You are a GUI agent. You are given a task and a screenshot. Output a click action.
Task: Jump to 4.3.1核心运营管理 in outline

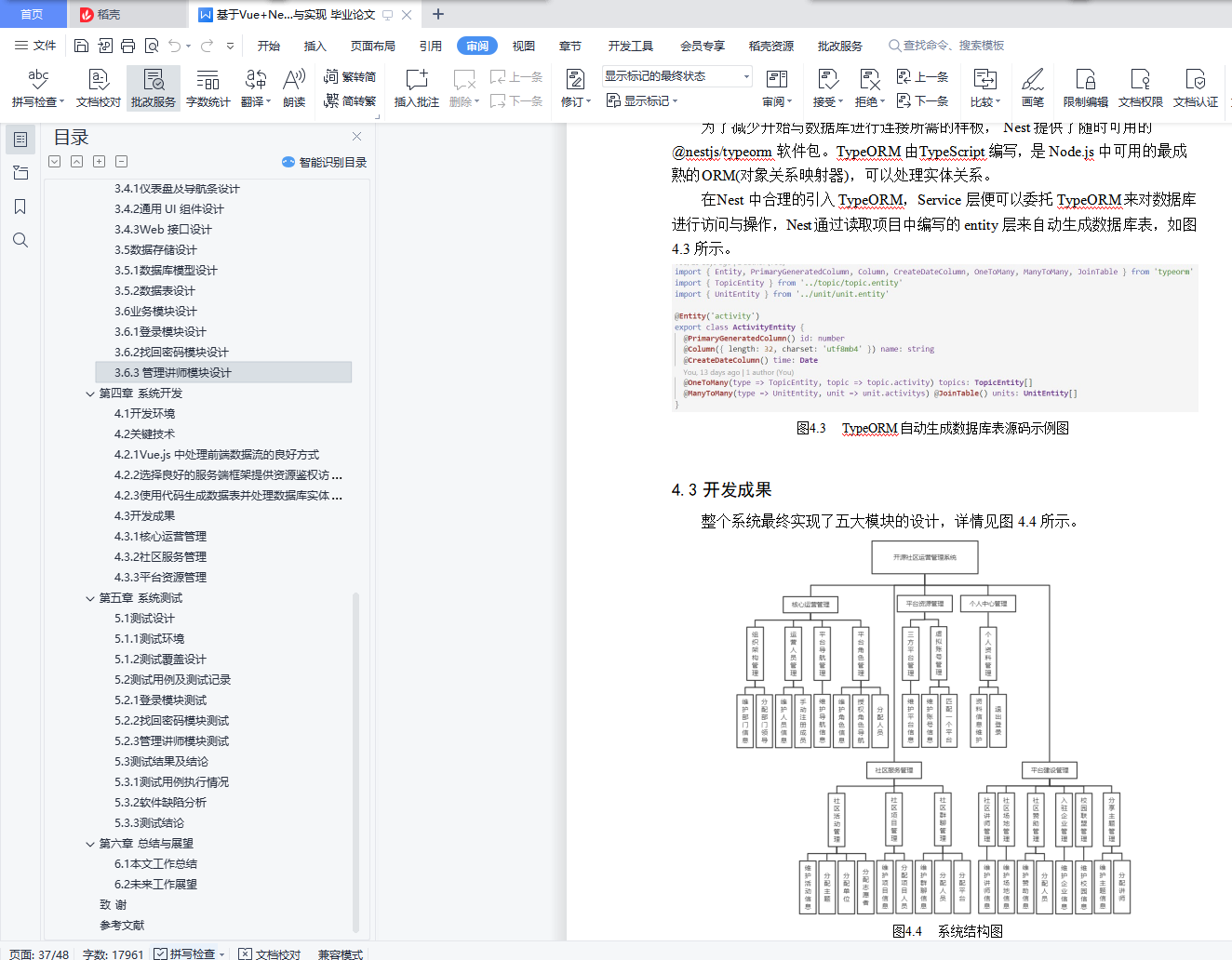(160, 537)
